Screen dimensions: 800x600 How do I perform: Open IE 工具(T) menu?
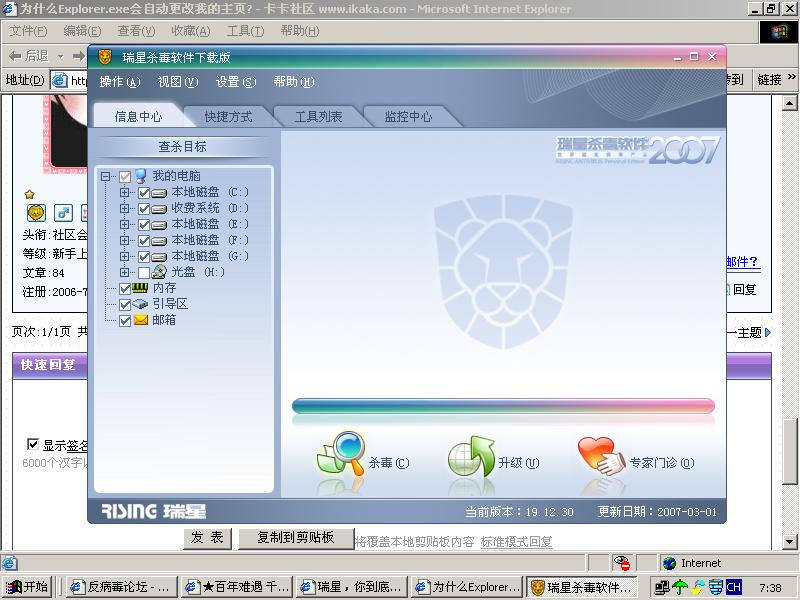click(245, 31)
